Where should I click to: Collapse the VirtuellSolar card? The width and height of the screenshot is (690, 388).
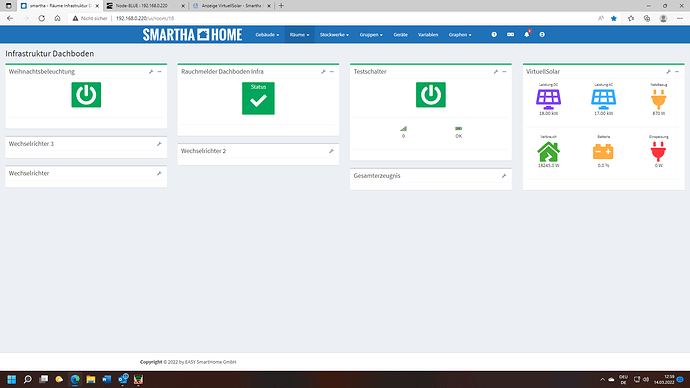click(677, 72)
